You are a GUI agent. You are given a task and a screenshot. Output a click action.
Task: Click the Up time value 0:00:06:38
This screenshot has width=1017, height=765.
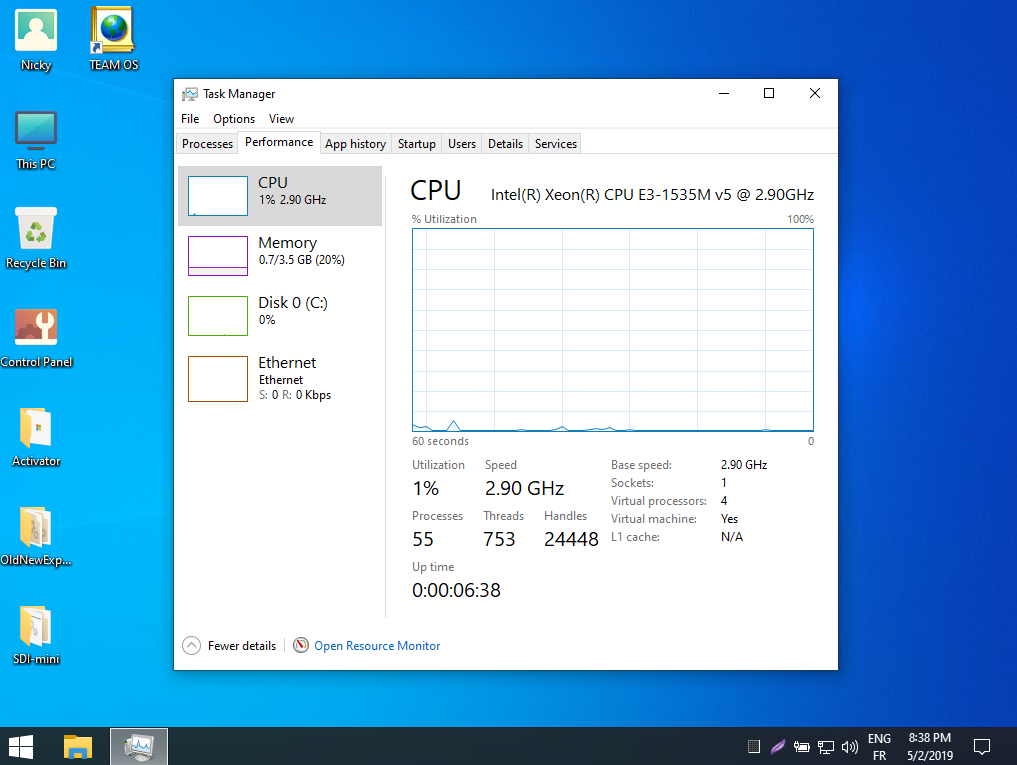pyautogui.click(x=456, y=590)
